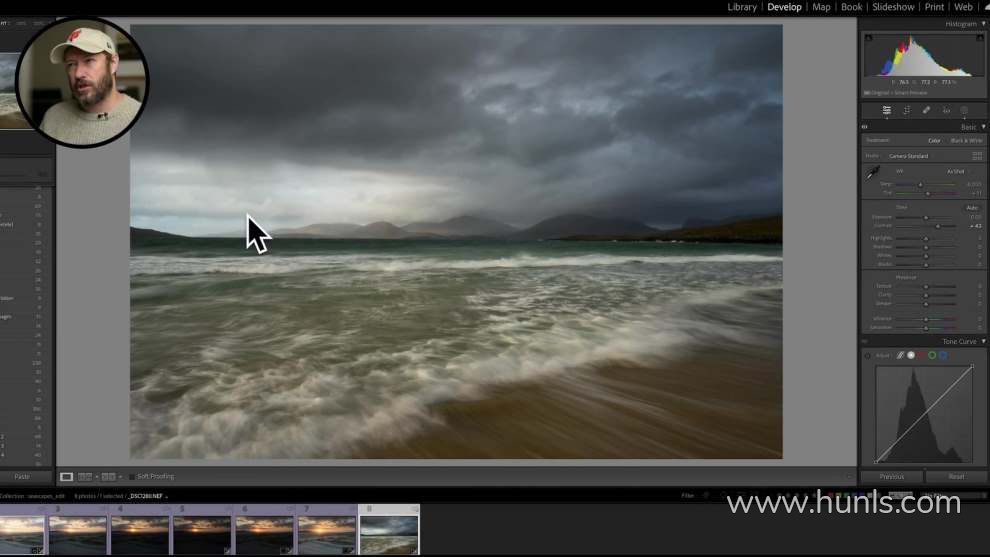Click the Tint slider handle
990x557 pixels.
(927, 193)
